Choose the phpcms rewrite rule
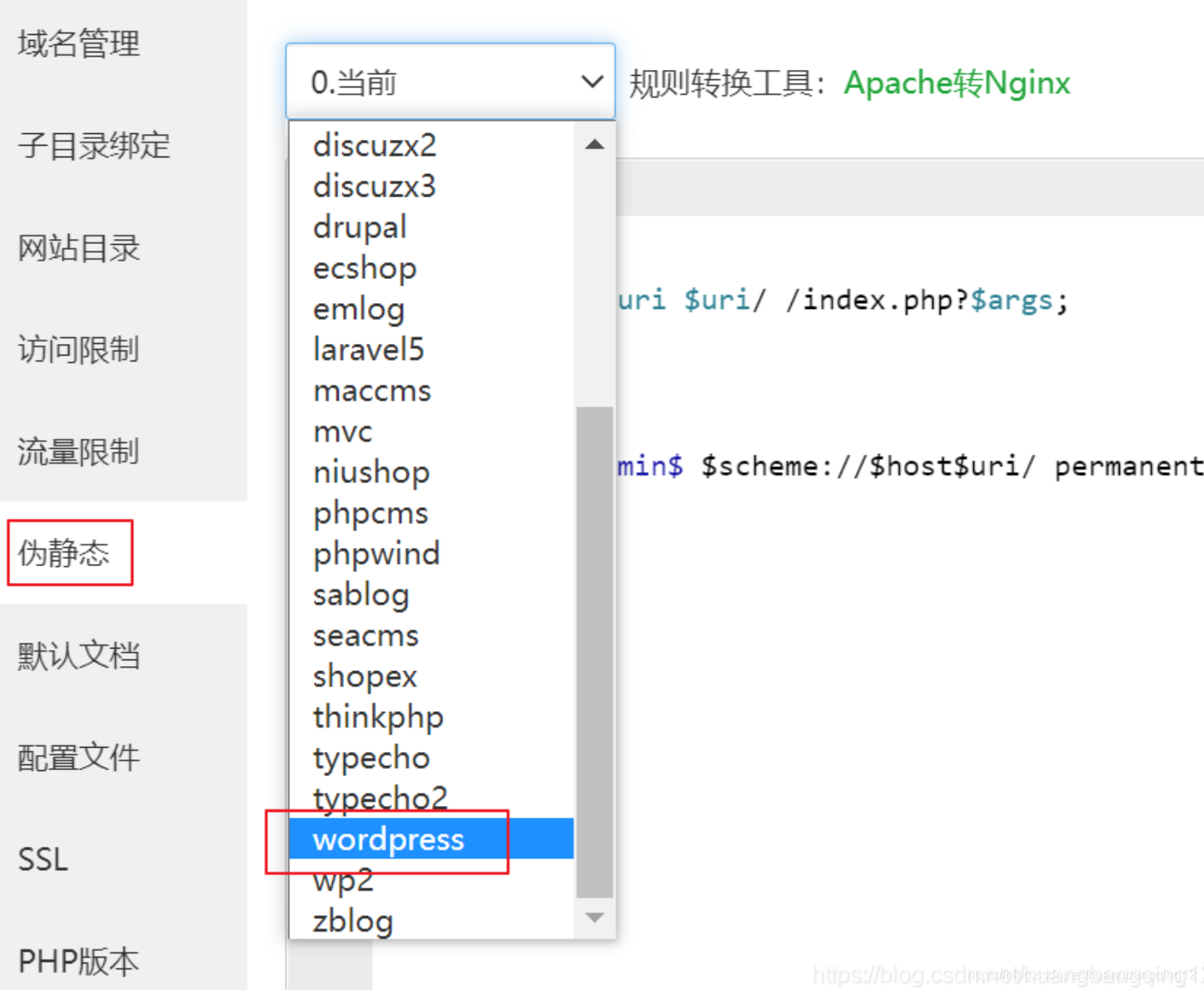The image size is (1204, 990). pyautogui.click(x=431, y=513)
